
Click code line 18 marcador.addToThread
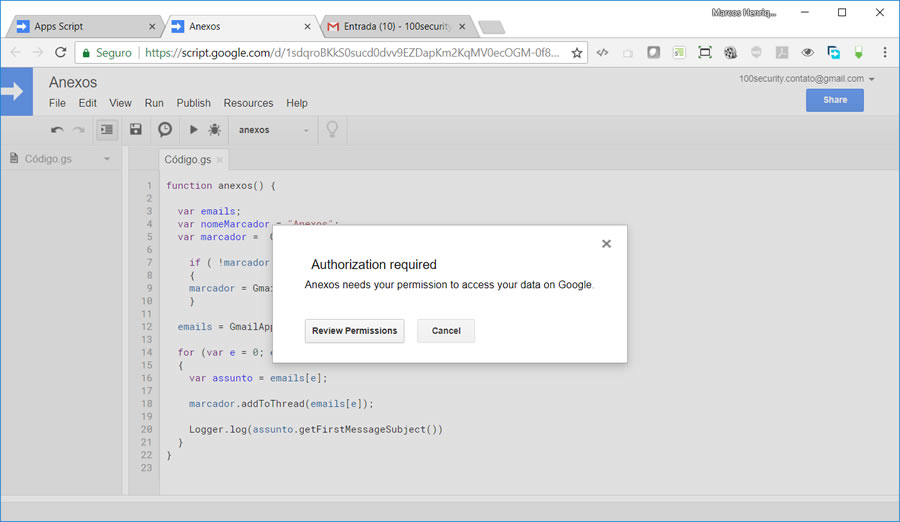(281, 404)
